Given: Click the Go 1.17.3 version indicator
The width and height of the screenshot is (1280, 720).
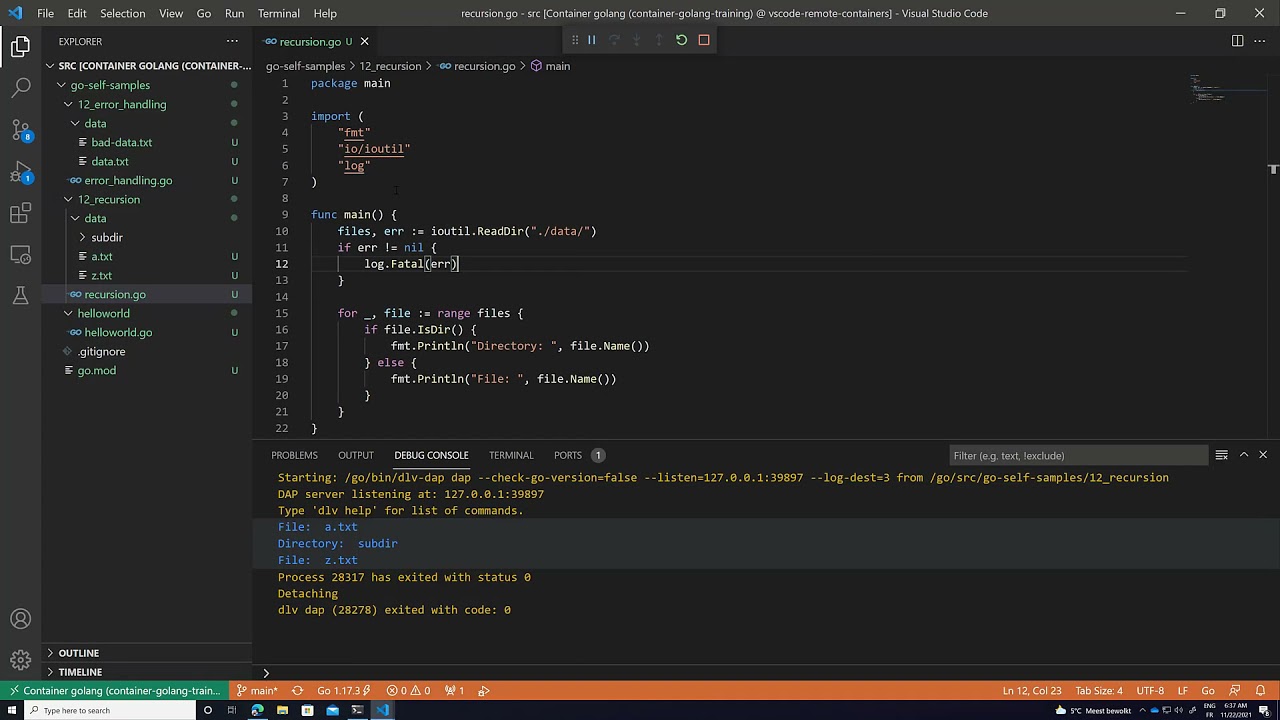Looking at the screenshot, I should pyautogui.click(x=343, y=691).
